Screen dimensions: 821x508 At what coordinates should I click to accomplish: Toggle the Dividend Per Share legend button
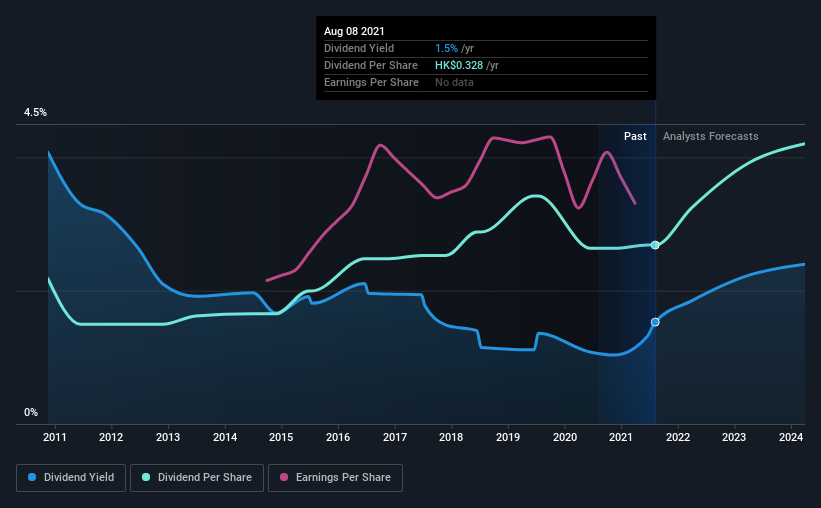197,478
